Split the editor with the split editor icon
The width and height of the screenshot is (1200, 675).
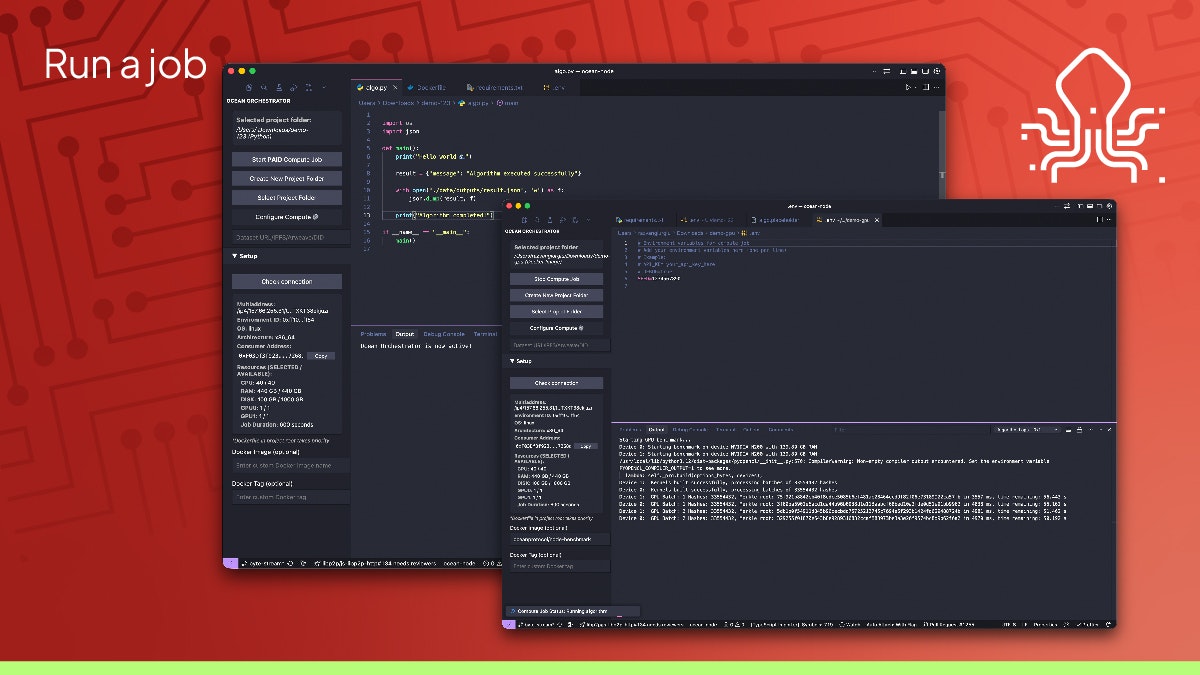[926, 87]
